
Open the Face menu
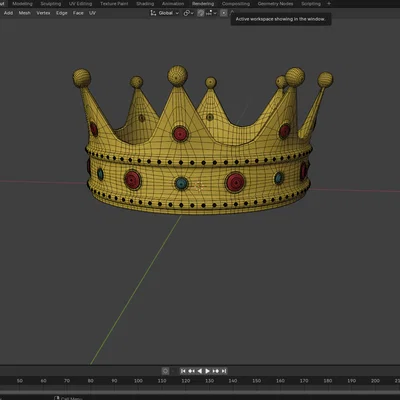click(78, 13)
